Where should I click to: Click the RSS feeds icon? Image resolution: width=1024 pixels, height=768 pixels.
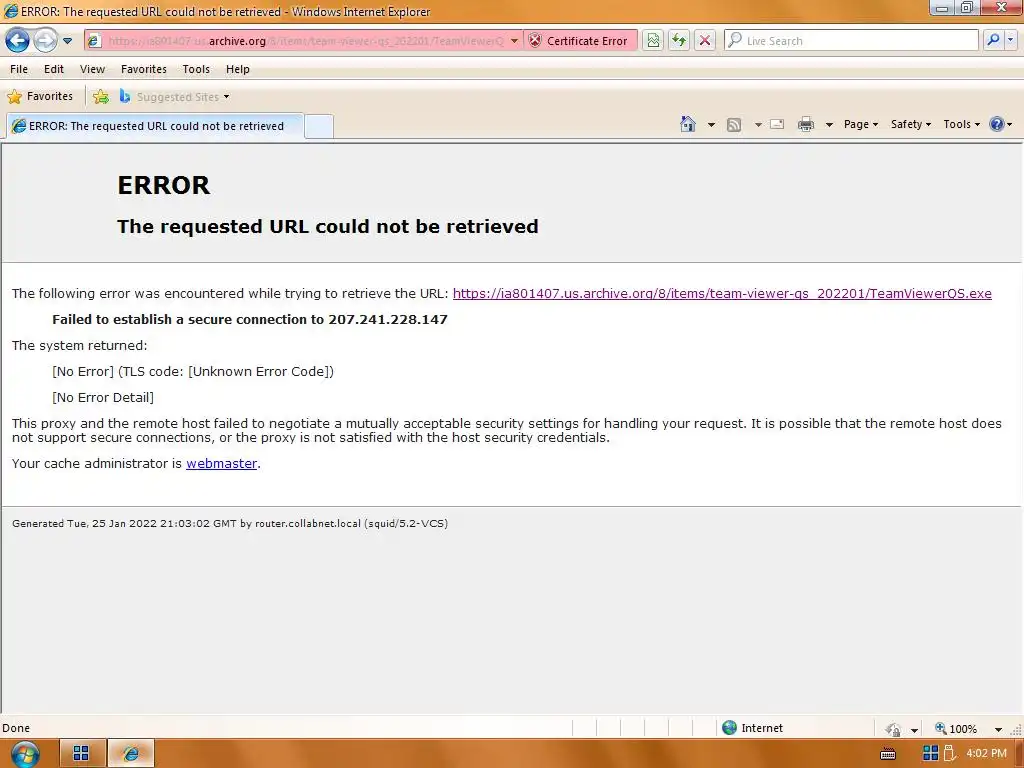[x=734, y=125]
